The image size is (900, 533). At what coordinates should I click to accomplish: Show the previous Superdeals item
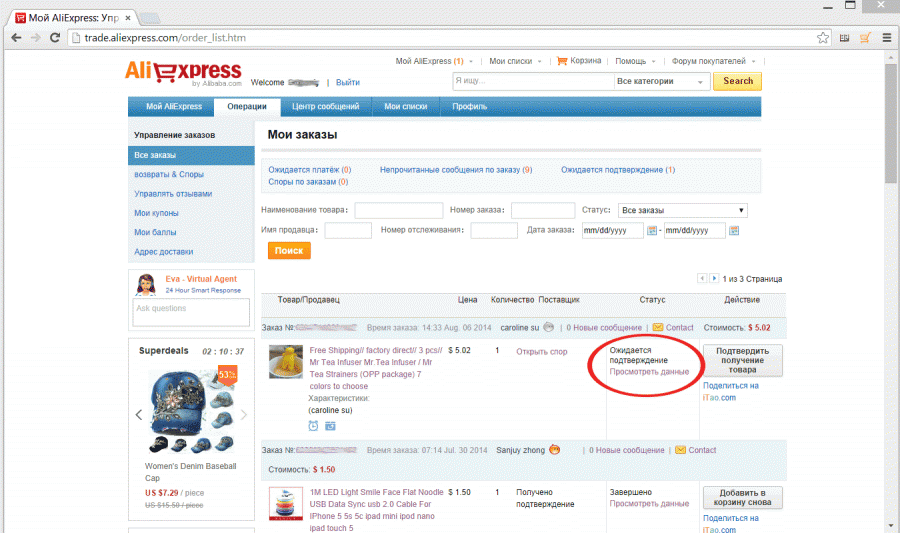(138, 414)
